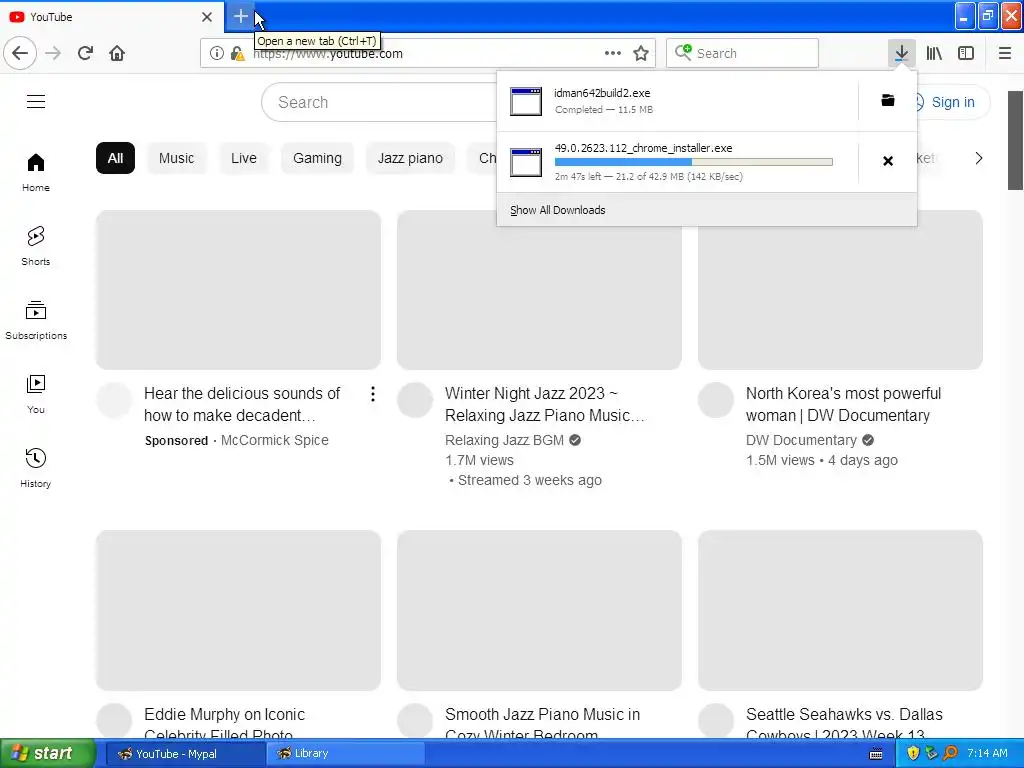Select the Gaming filter chip

pos(317,158)
